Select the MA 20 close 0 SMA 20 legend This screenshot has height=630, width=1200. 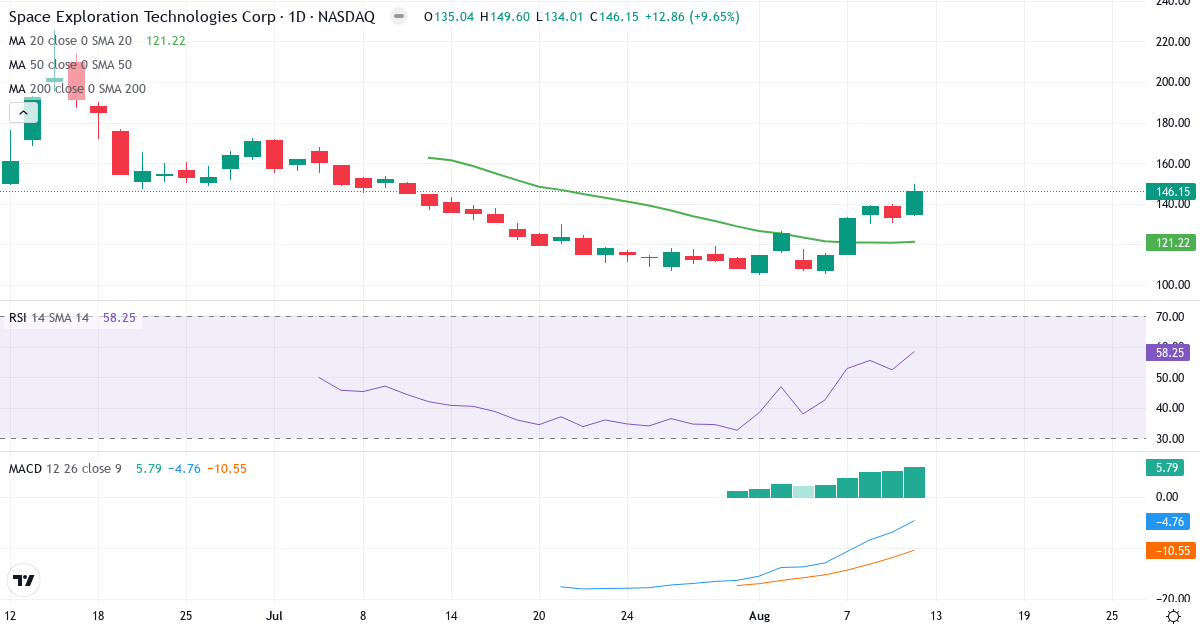pos(71,41)
